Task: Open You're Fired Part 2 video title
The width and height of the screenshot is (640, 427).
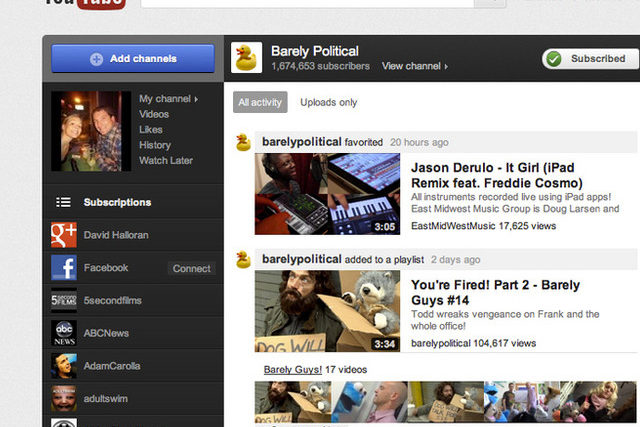Action: [x=495, y=292]
